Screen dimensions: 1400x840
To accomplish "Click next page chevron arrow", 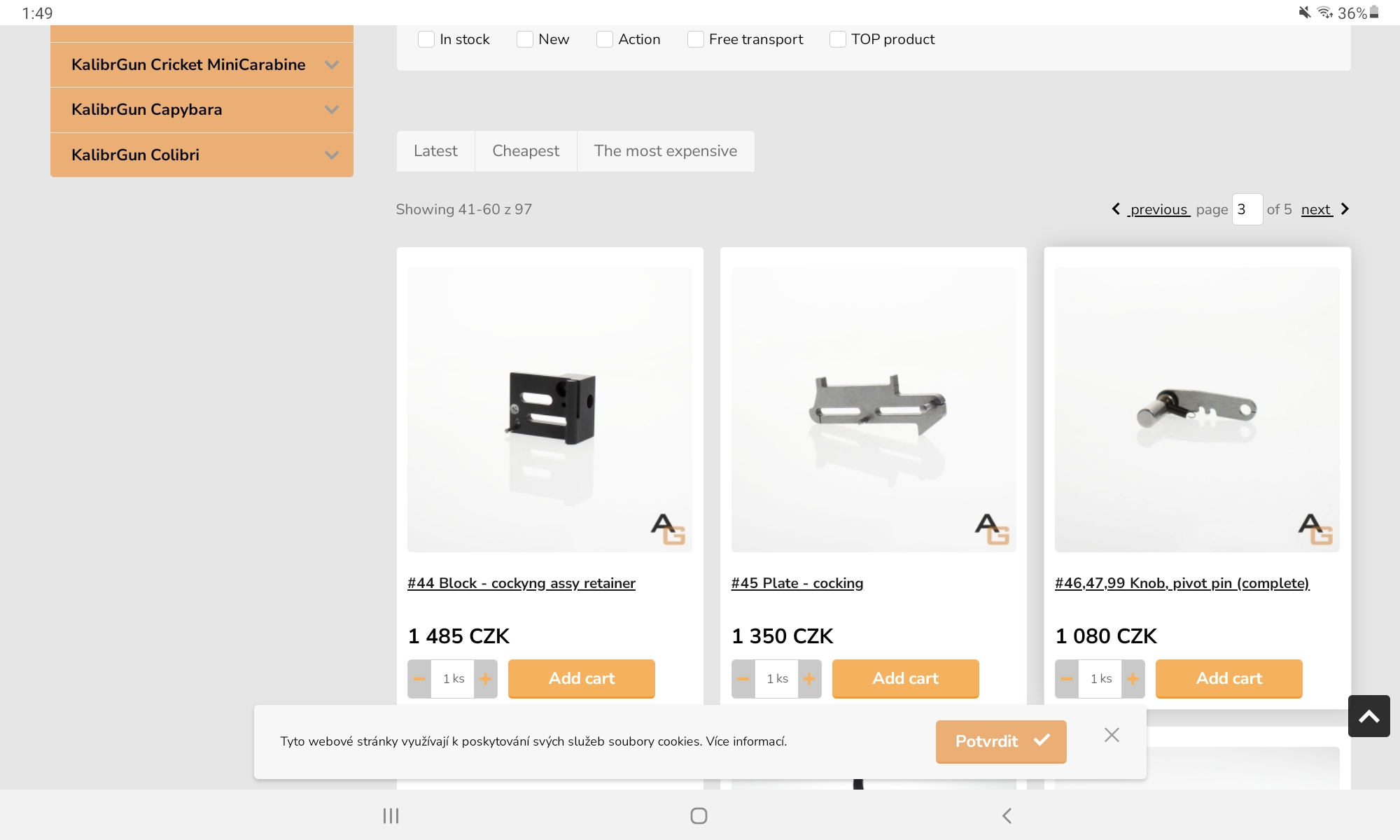I will pyautogui.click(x=1344, y=209).
